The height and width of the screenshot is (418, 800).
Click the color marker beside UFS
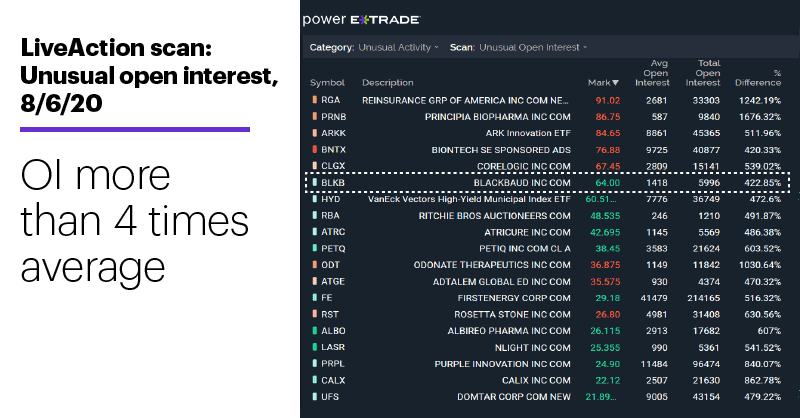point(315,397)
